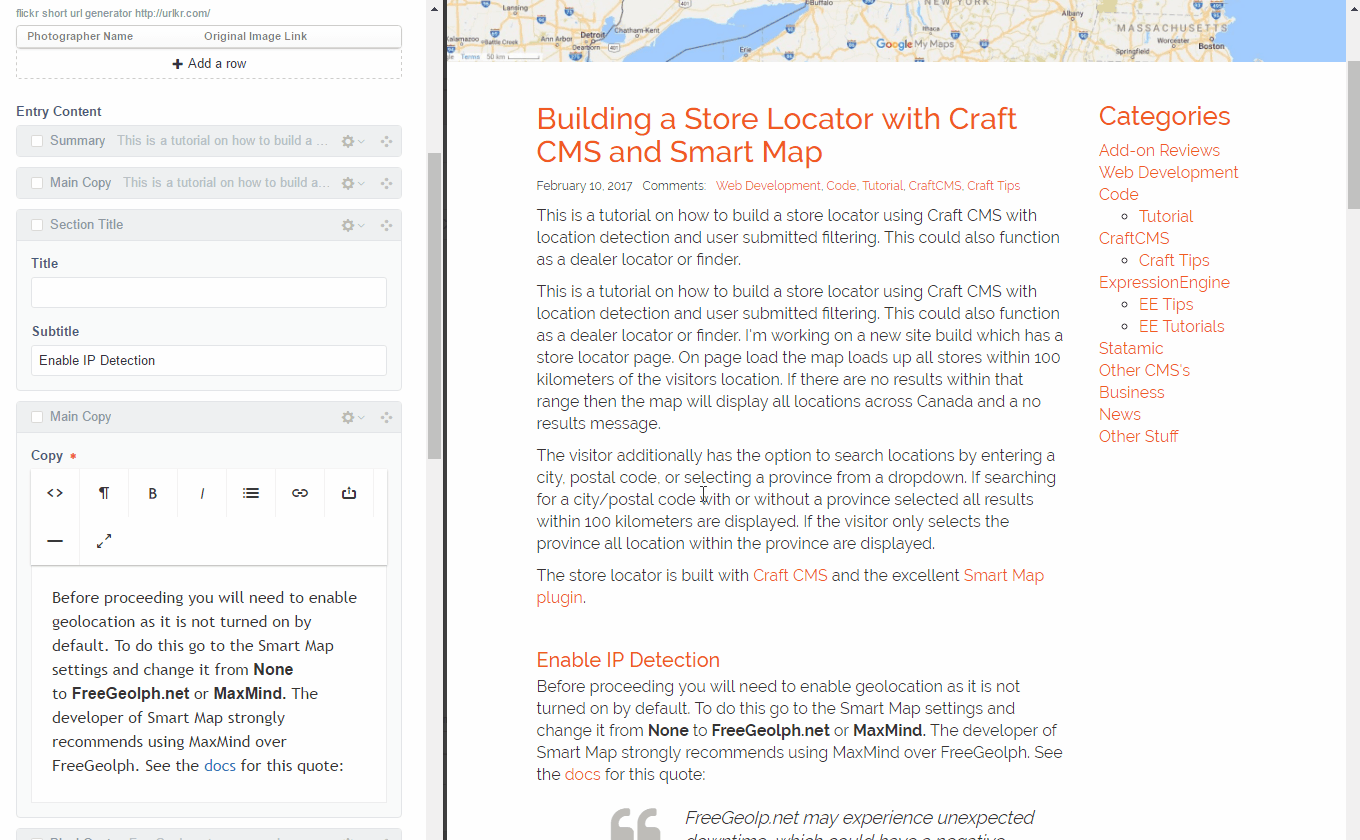This screenshot has width=1360, height=840.
Task: Open the collapsed Main Copy gear menu
Action: (353, 184)
